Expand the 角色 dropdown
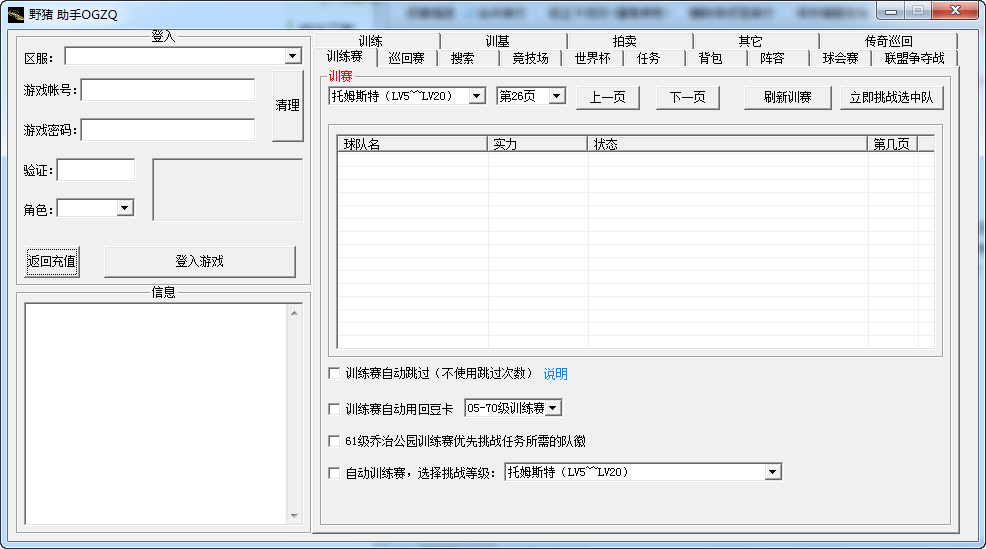The width and height of the screenshot is (986, 549). [x=125, y=209]
